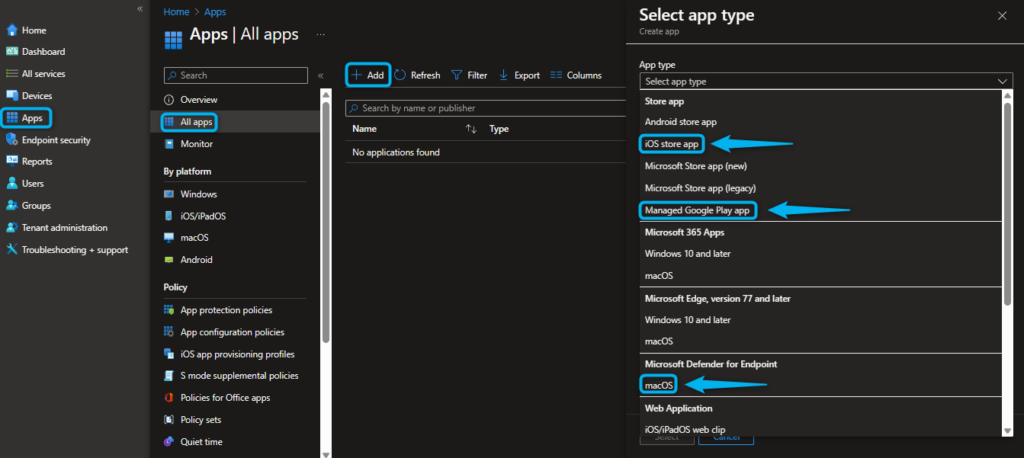This screenshot has width=1024, height=458.
Task: Click the macOS platform icon under By platform
Action: tap(169, 238)
